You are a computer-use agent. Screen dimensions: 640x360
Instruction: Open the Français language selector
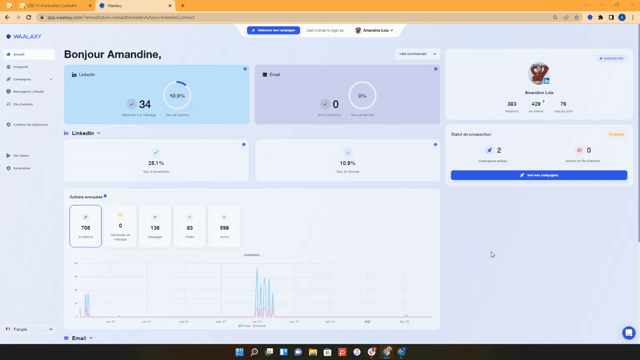(x=29, y=329)
